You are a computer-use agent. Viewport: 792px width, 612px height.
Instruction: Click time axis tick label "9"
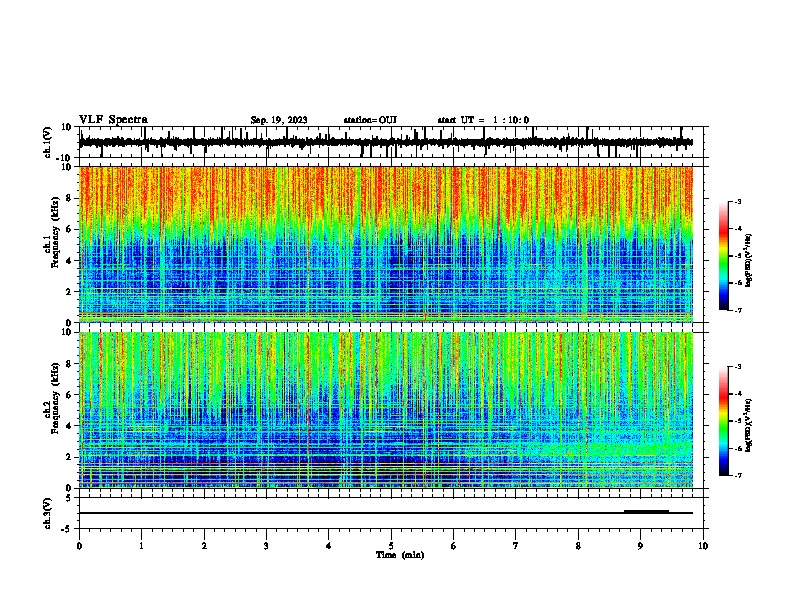(640, 546)
